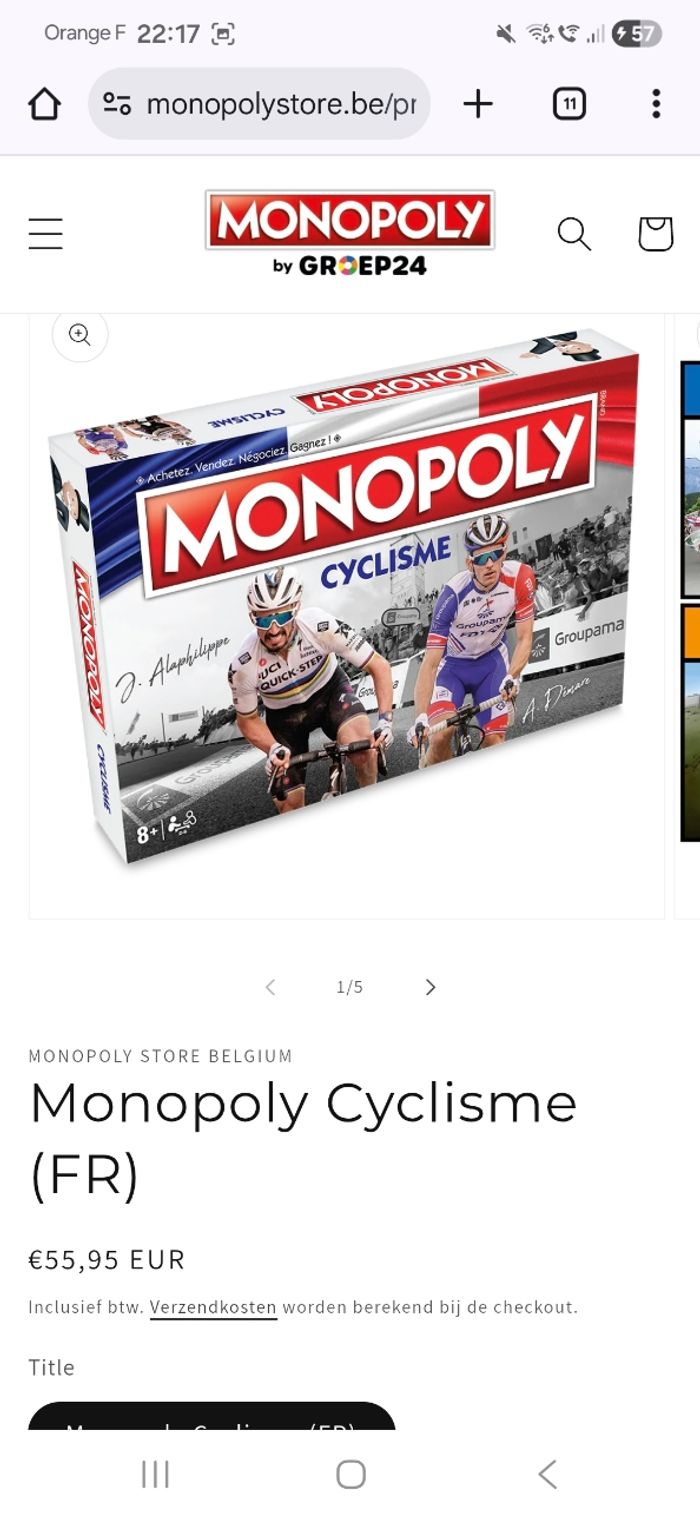Go to the next product image arrow
Screen dimensions: 700x1517
(430, 987)
